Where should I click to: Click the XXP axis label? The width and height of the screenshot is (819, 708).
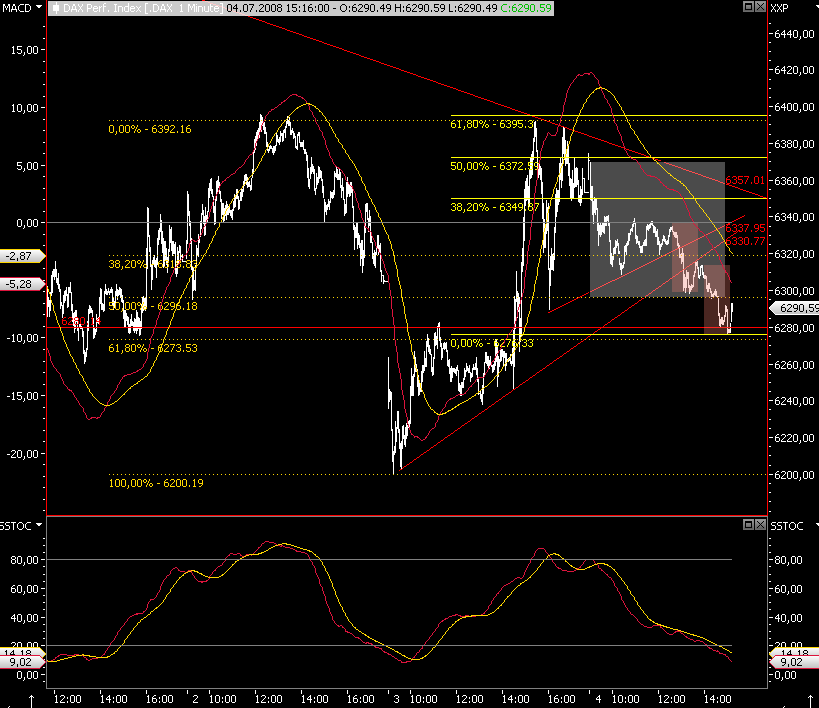pos(779,8)
